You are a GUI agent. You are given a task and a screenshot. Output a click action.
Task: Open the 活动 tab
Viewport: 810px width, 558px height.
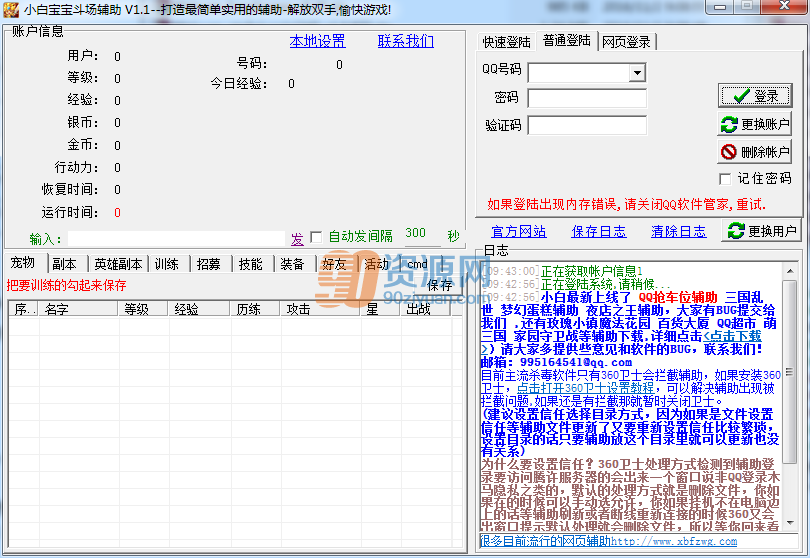point(377,264)
